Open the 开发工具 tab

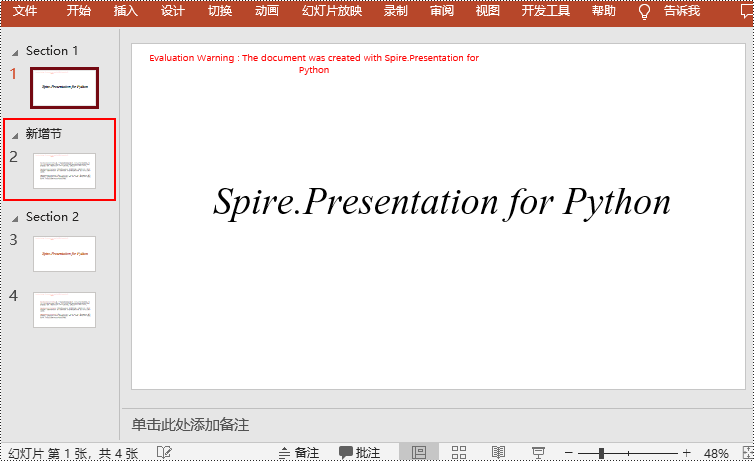[x=546, y=11]
